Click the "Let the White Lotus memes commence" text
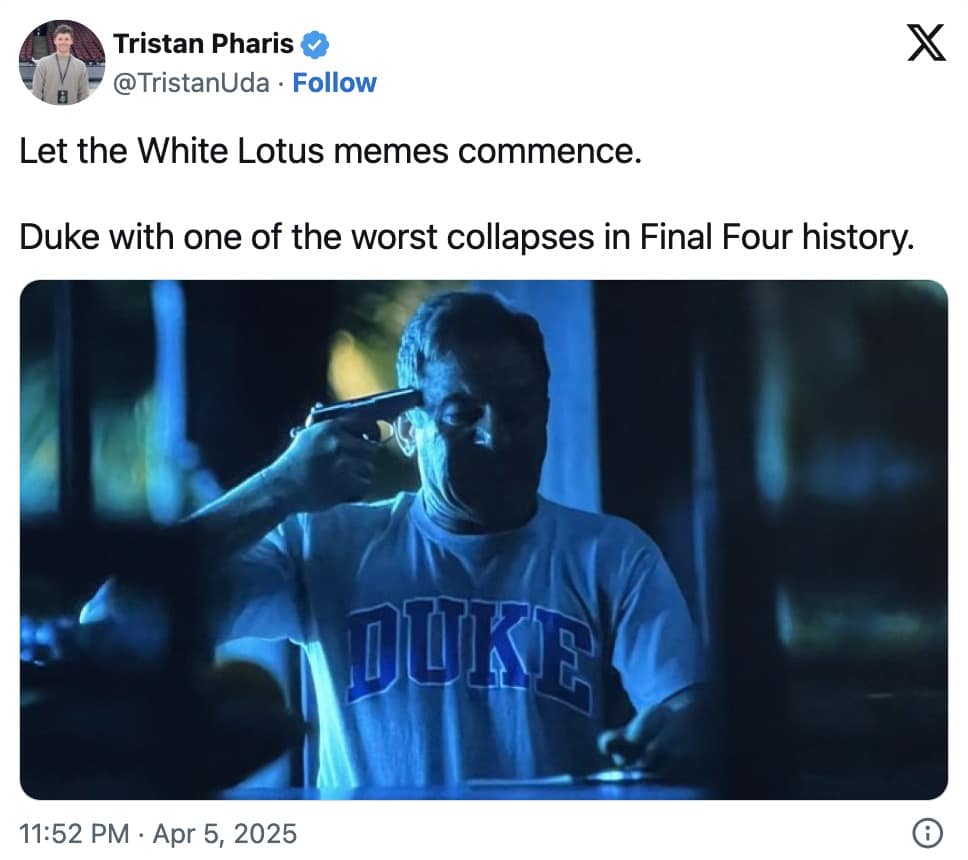The width and height of the screenshot is (968, 860). pos(331,151)
